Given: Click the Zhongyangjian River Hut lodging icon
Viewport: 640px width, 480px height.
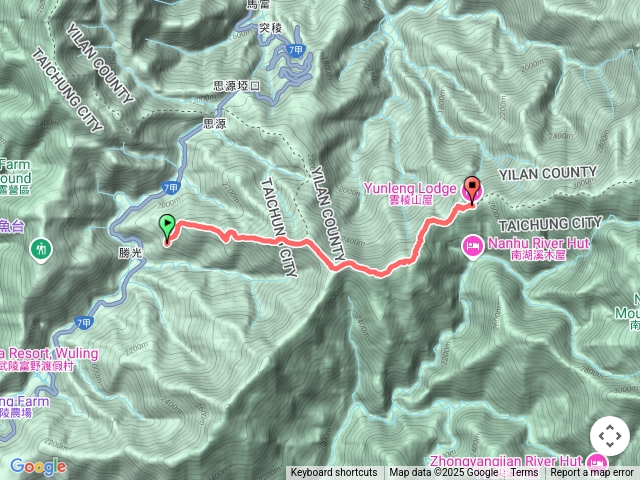Looking at the screenshot, I should (597, 464).
